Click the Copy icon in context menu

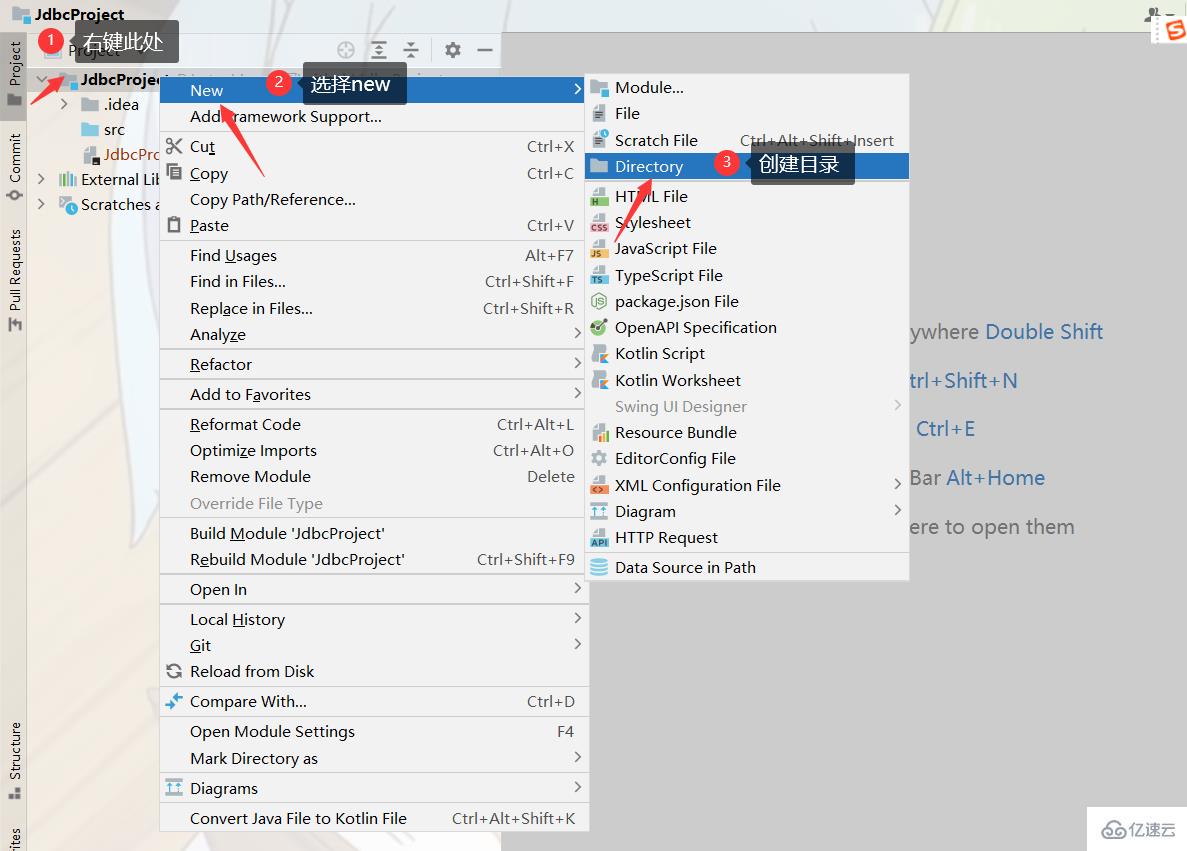(x=174, y=172)
